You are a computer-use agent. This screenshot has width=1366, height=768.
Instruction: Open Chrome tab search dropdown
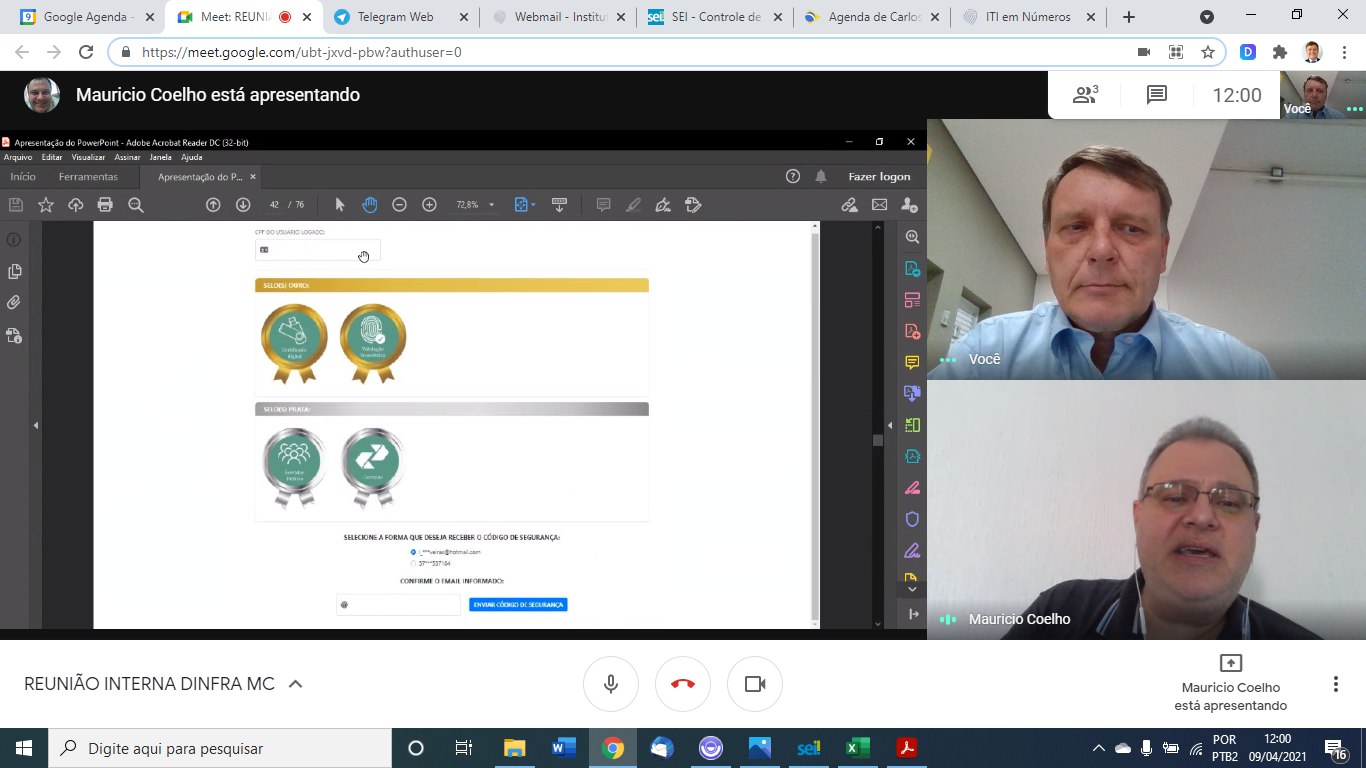coord(1207,17)
